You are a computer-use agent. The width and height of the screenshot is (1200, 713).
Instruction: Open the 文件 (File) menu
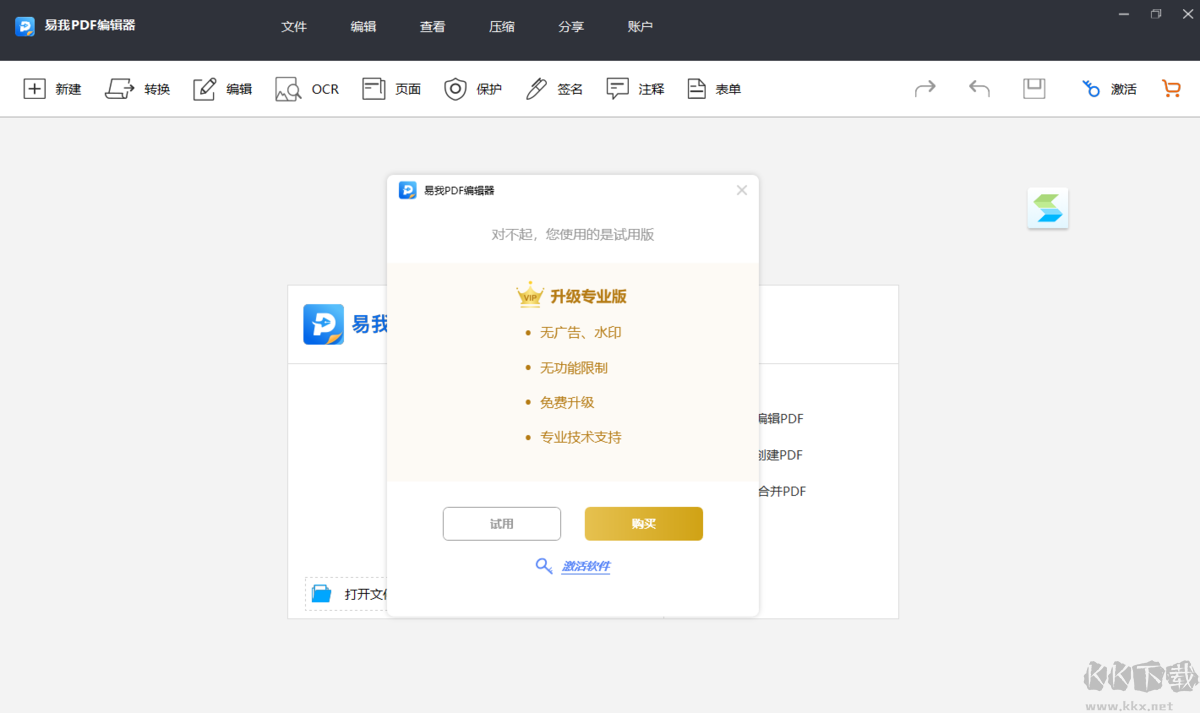pos(294,27)
